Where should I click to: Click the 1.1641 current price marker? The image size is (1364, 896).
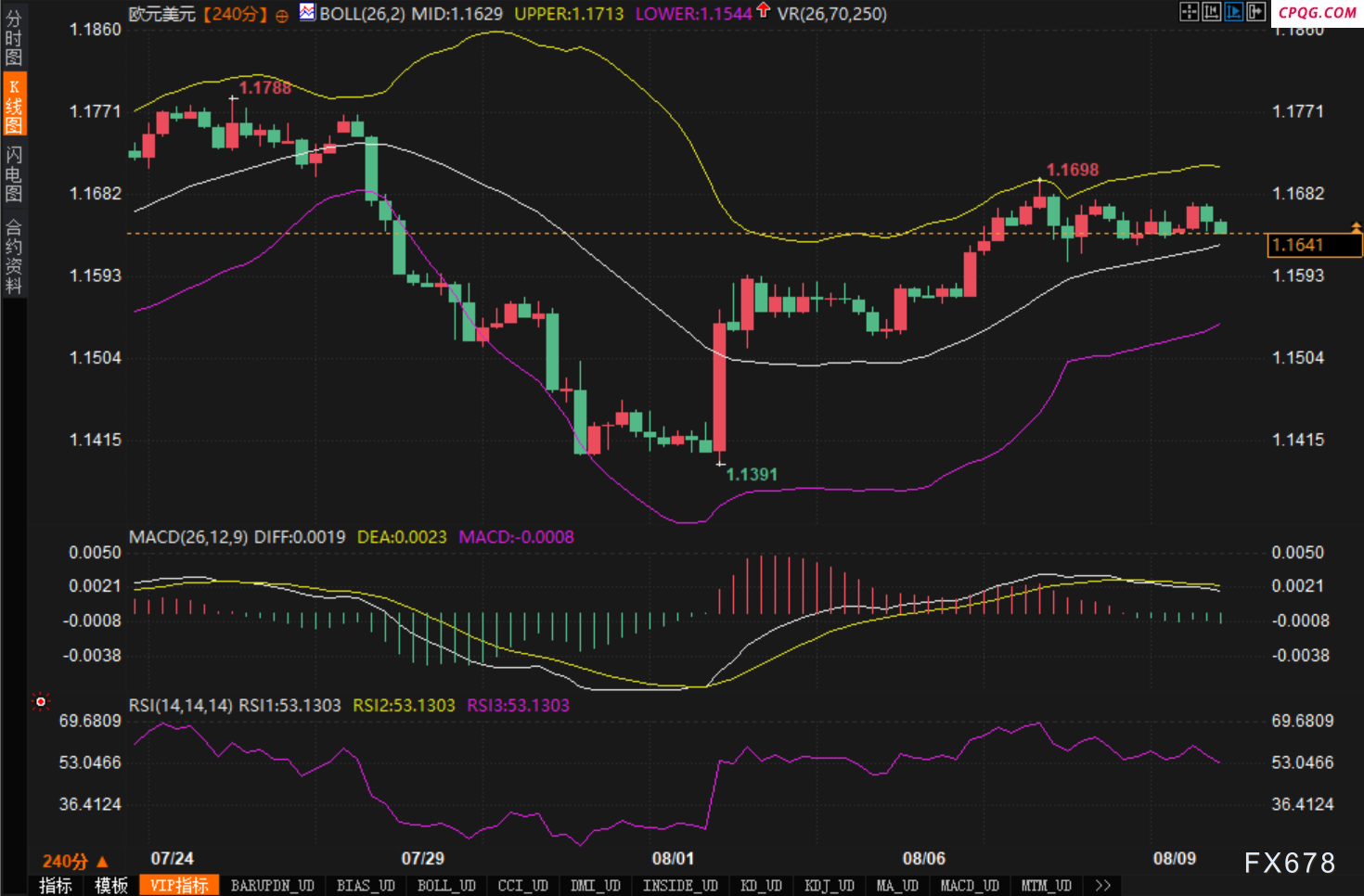point(1314,245)
